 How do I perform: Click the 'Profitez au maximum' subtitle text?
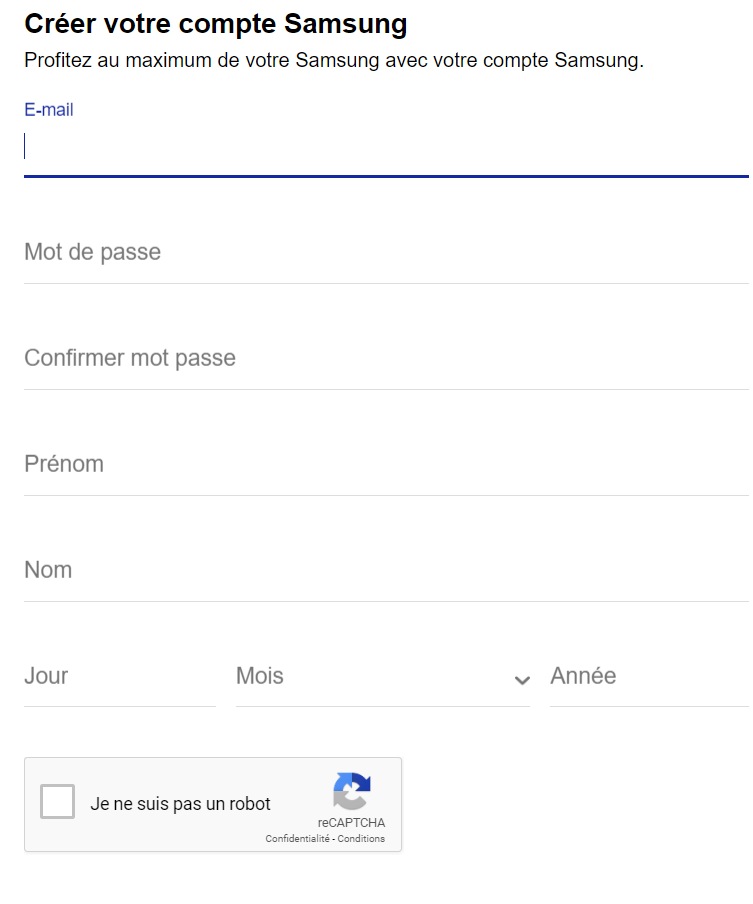pos(334,60)
